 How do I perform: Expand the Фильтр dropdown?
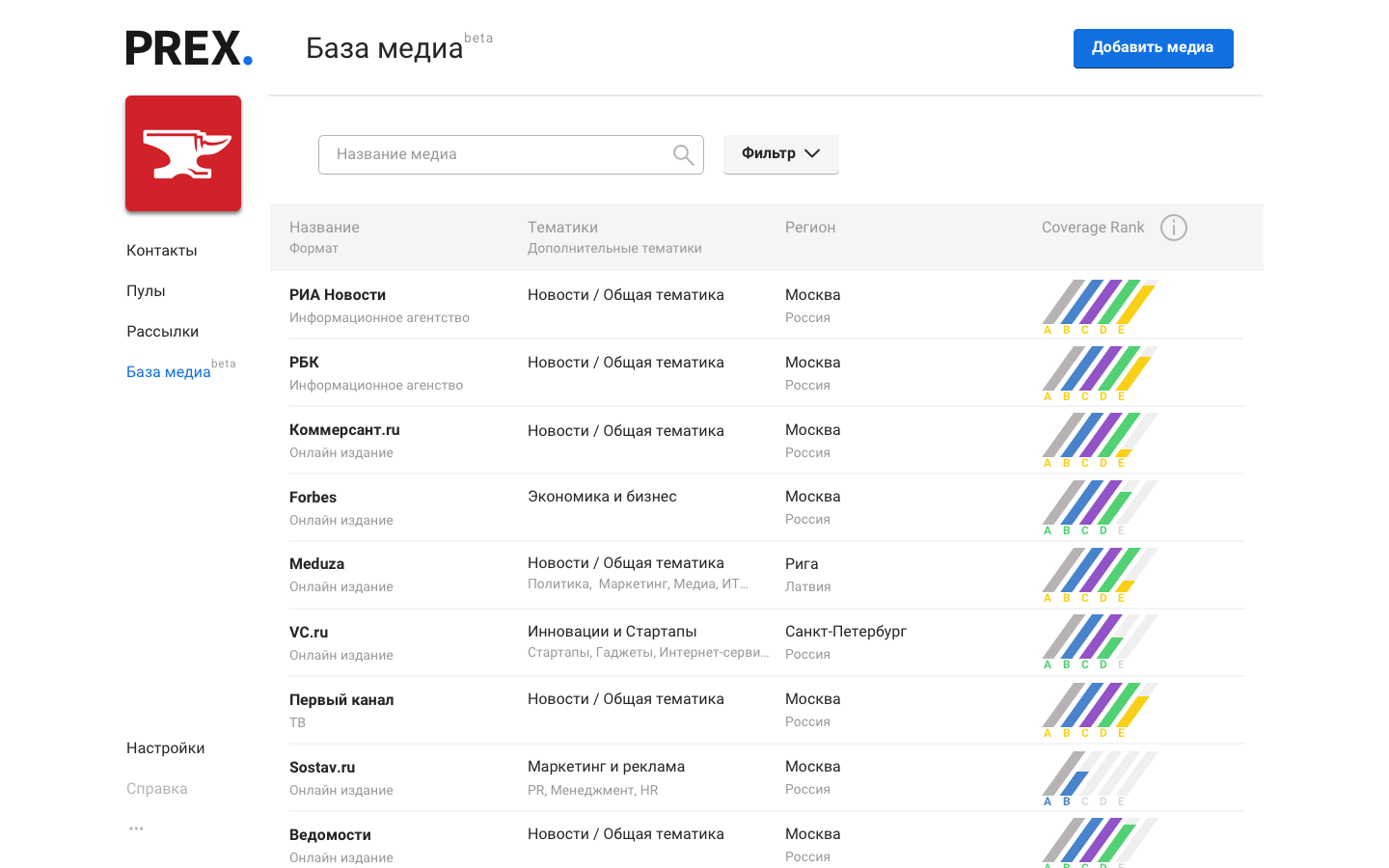(781, 154)
